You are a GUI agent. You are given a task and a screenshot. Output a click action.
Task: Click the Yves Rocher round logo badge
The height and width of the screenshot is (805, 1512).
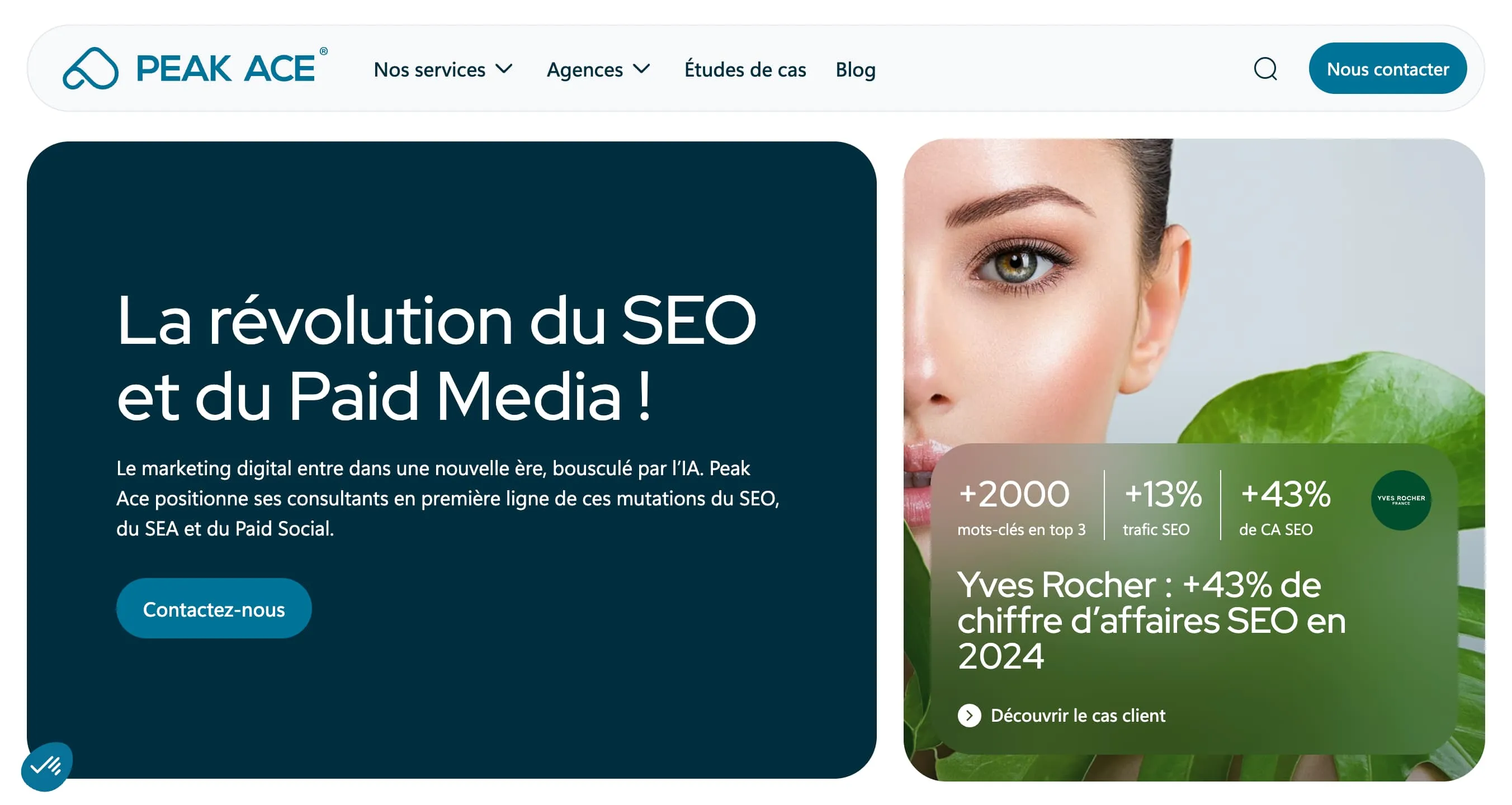(1401, 500)
